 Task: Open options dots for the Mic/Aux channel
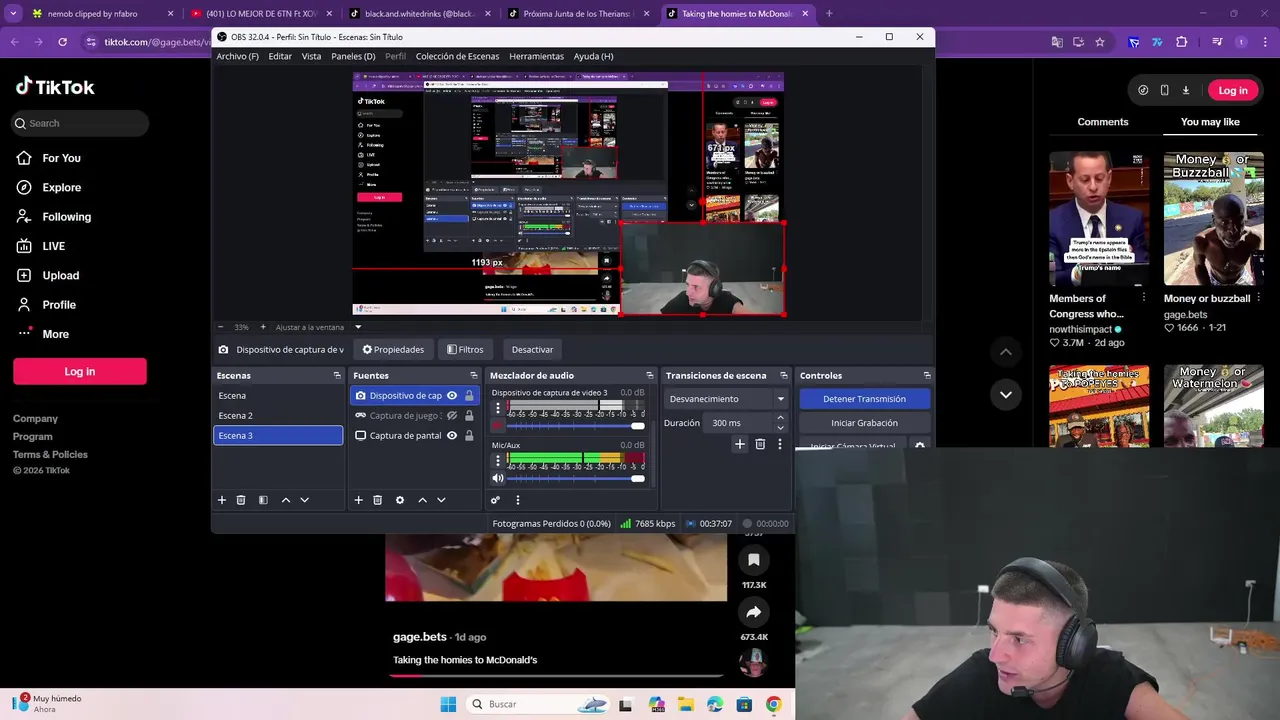tap(498, 460)
